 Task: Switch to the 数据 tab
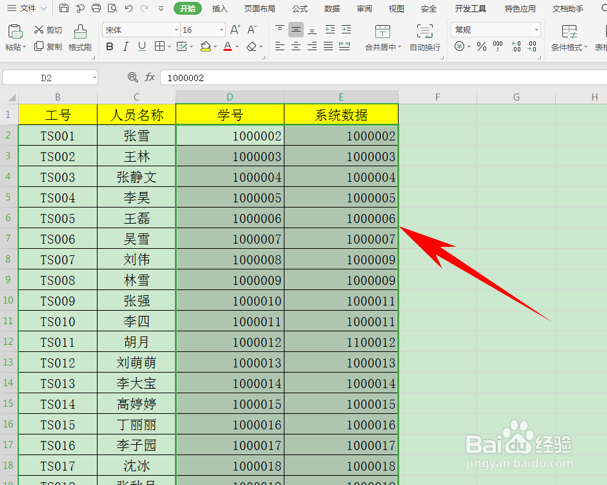click(332, 9)
